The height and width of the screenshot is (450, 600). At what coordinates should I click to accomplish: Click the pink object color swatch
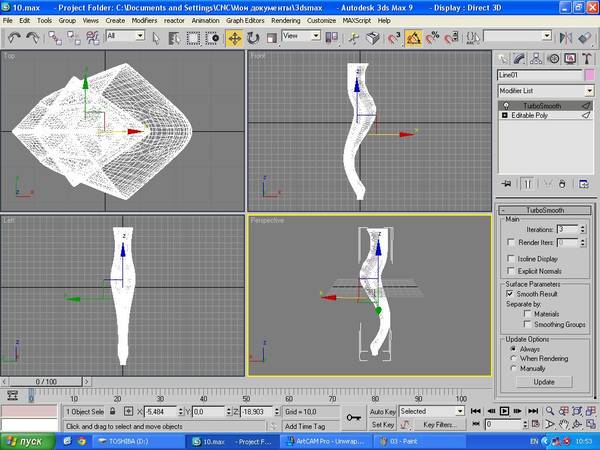click(x=589, y=75)
